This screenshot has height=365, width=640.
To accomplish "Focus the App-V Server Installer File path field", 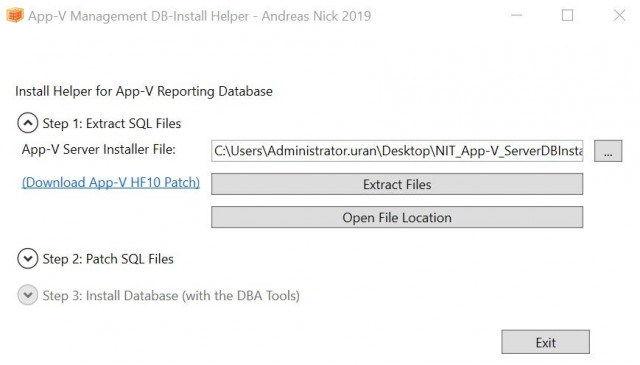I will point(397,151).
